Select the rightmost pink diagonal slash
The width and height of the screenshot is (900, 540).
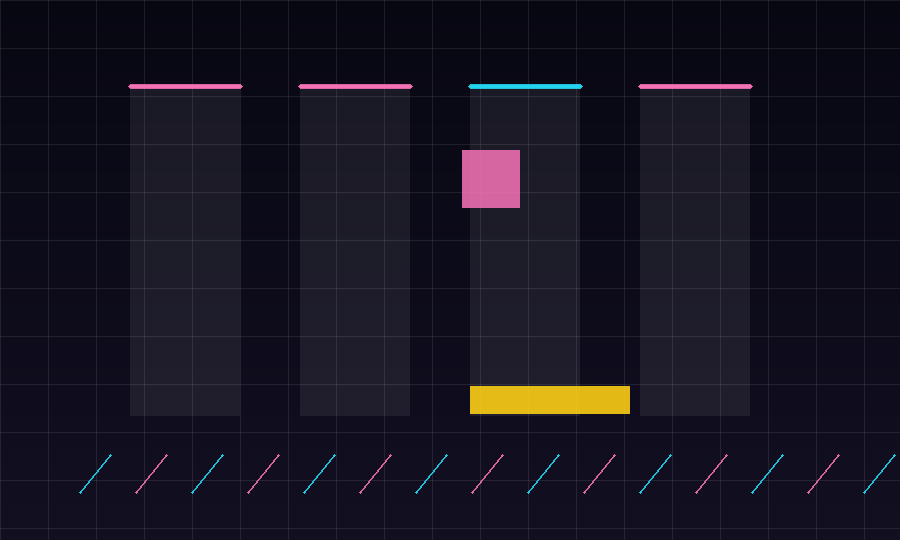824,474
